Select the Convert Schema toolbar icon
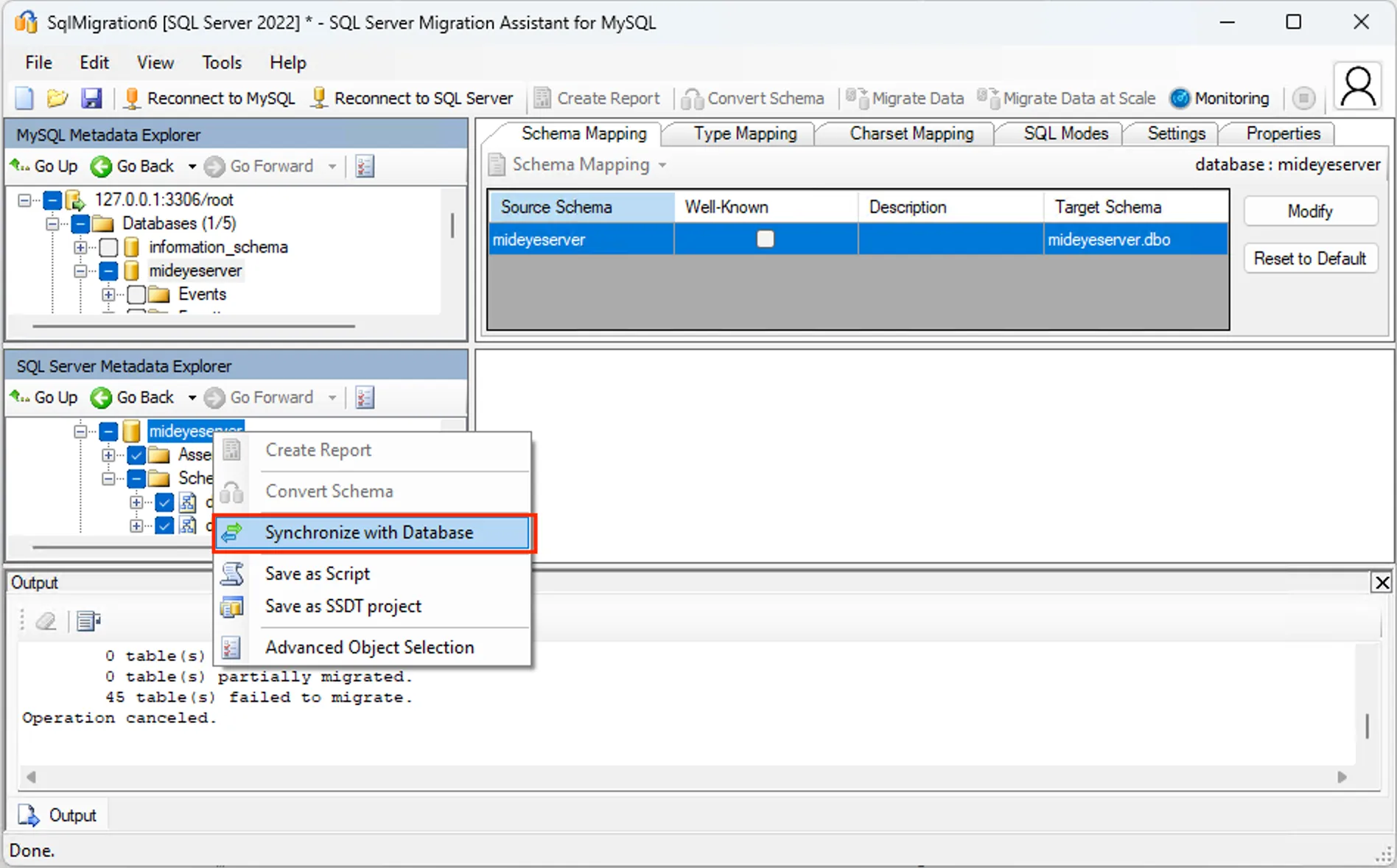Screen dimensions: 1397x868 point(691,98)
